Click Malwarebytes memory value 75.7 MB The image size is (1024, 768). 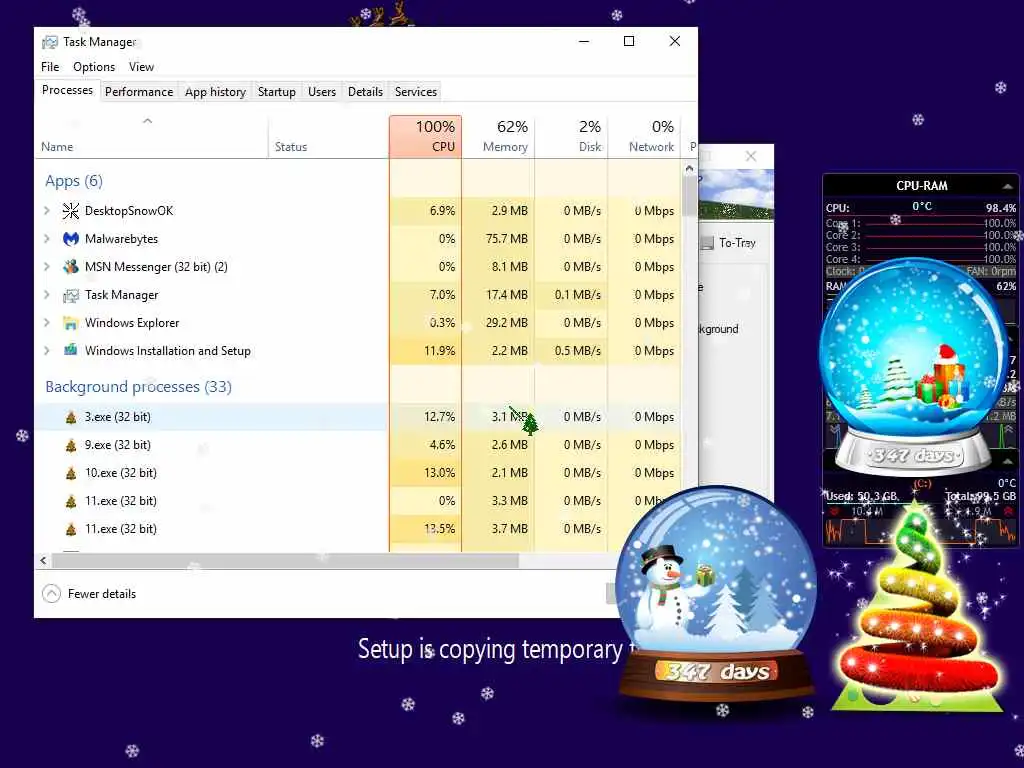click(x=506, y=239)
